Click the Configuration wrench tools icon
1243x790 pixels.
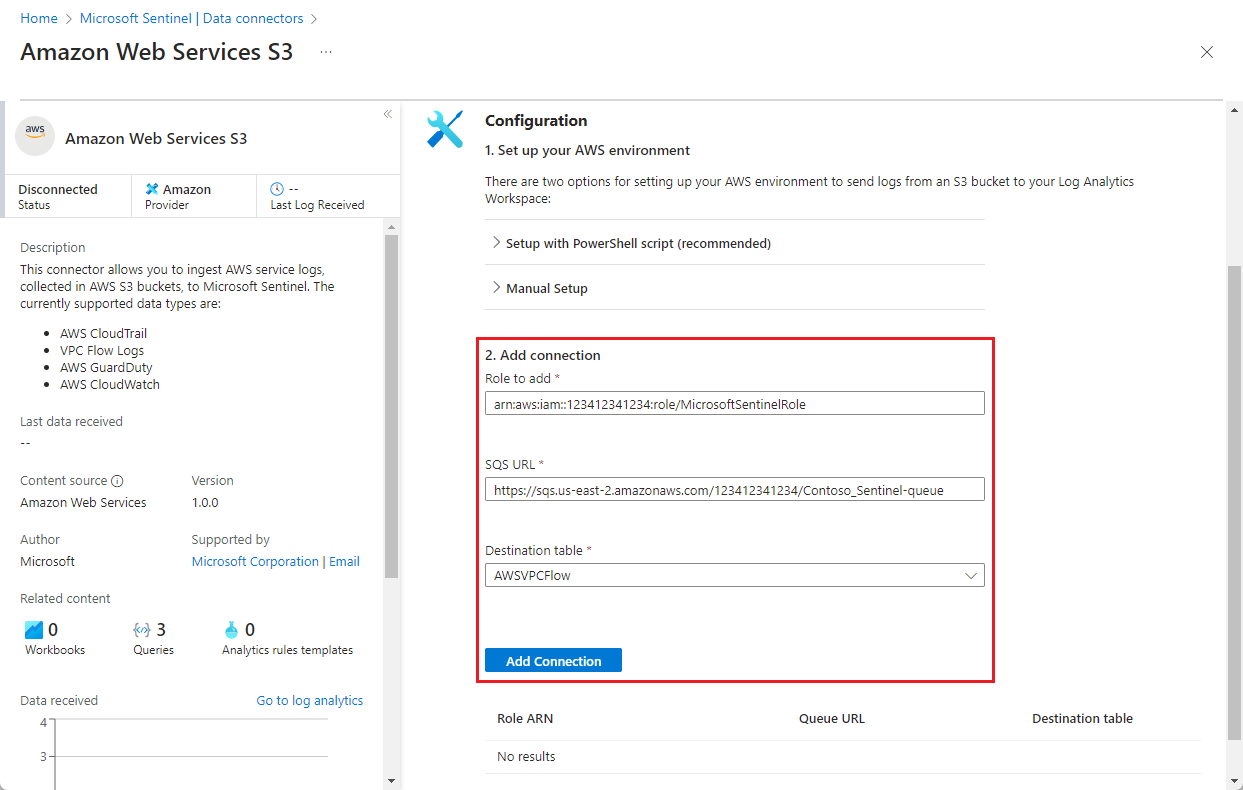pyautogui.click(x=445, y=128)
